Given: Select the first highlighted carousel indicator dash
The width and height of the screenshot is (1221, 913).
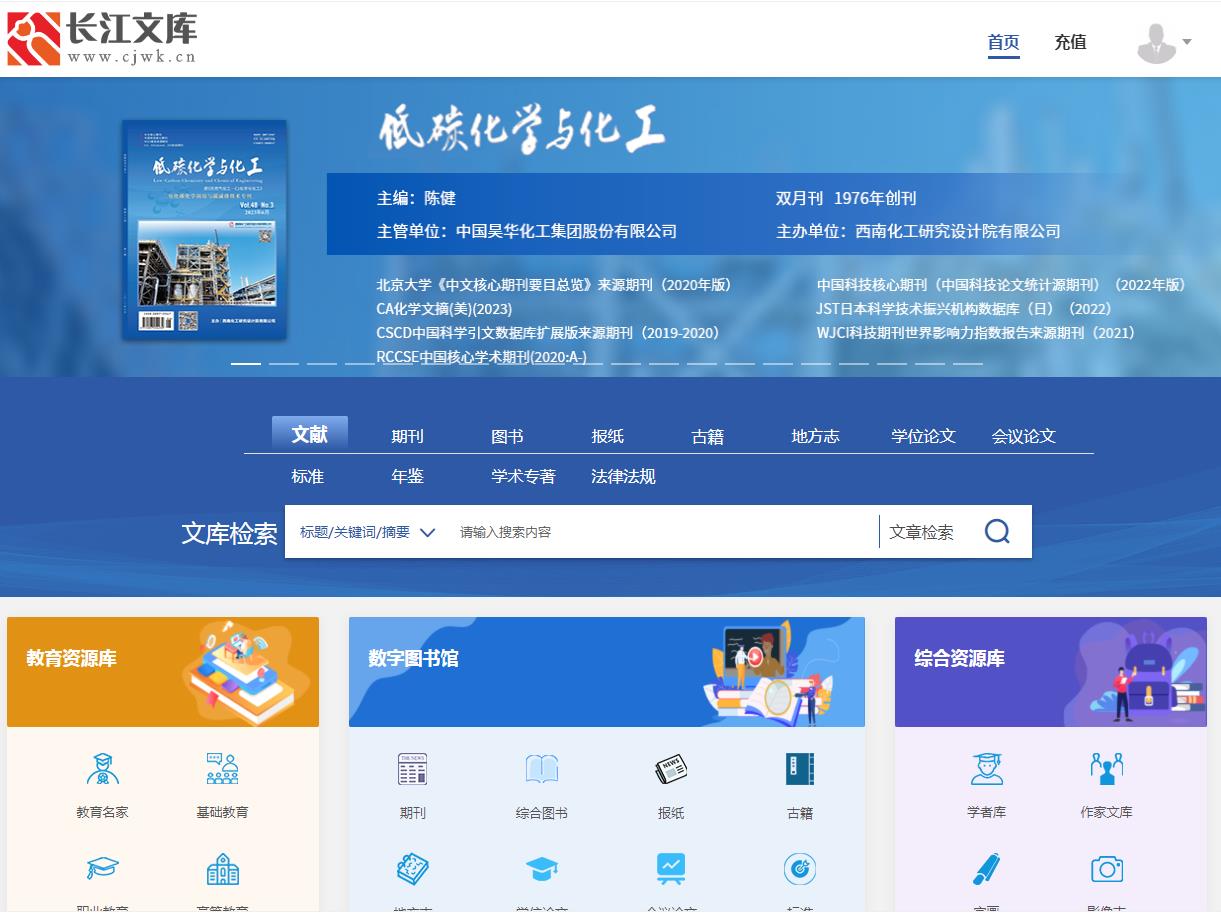Looking at the screenshot, I should coord(246,364).
